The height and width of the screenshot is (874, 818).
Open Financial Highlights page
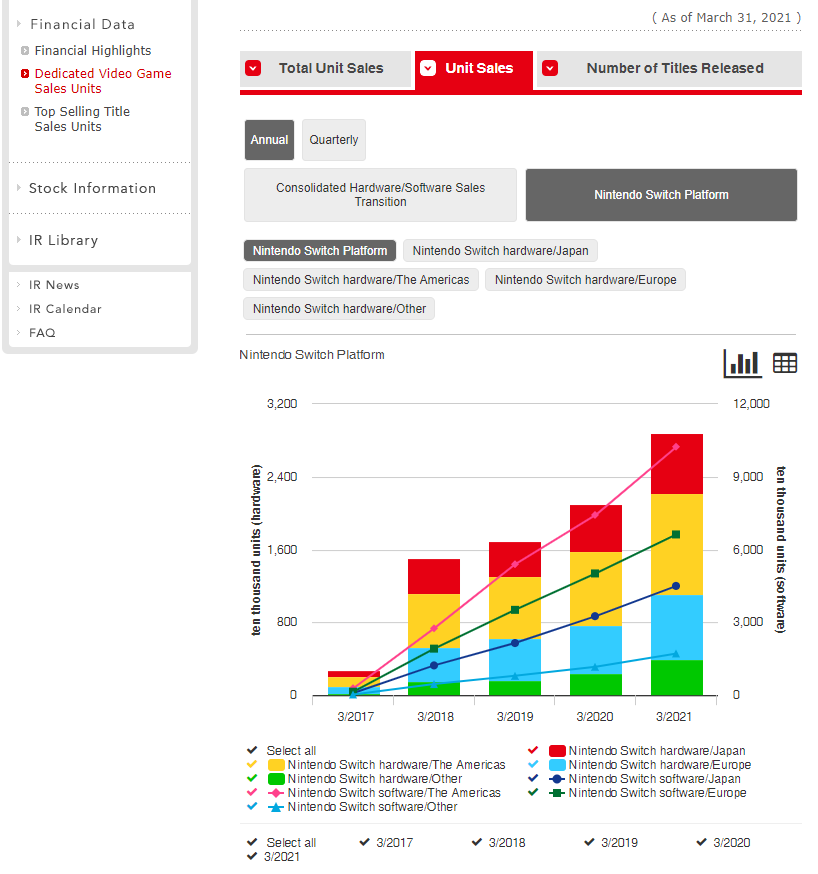pyautogui.click(x=93, y=51)
